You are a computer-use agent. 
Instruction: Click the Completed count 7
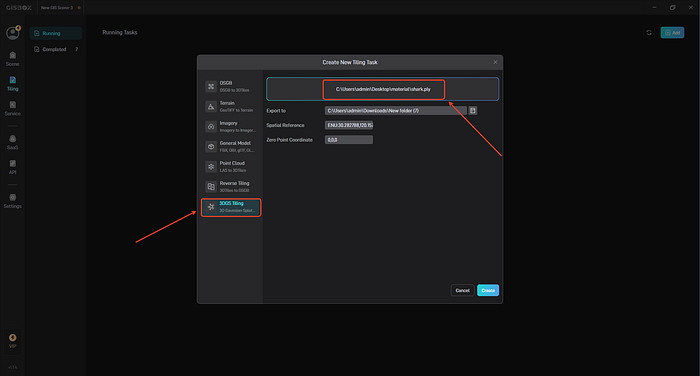coord(76,49)
